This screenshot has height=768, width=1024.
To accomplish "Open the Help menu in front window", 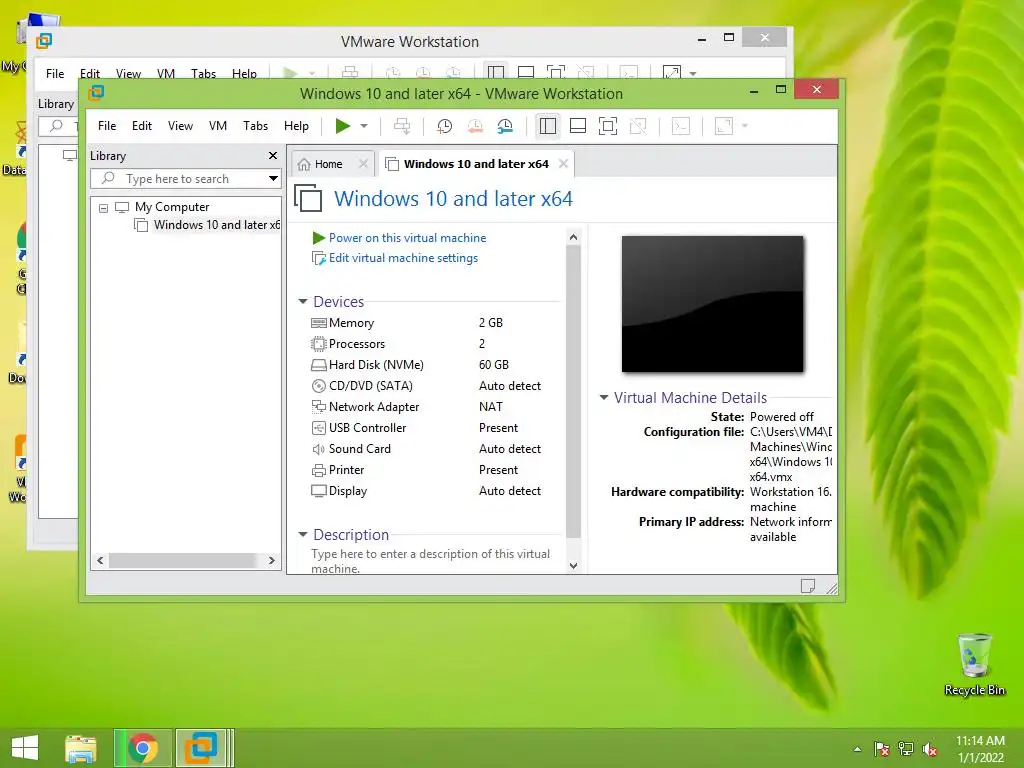I will click(x=296, y=126).
